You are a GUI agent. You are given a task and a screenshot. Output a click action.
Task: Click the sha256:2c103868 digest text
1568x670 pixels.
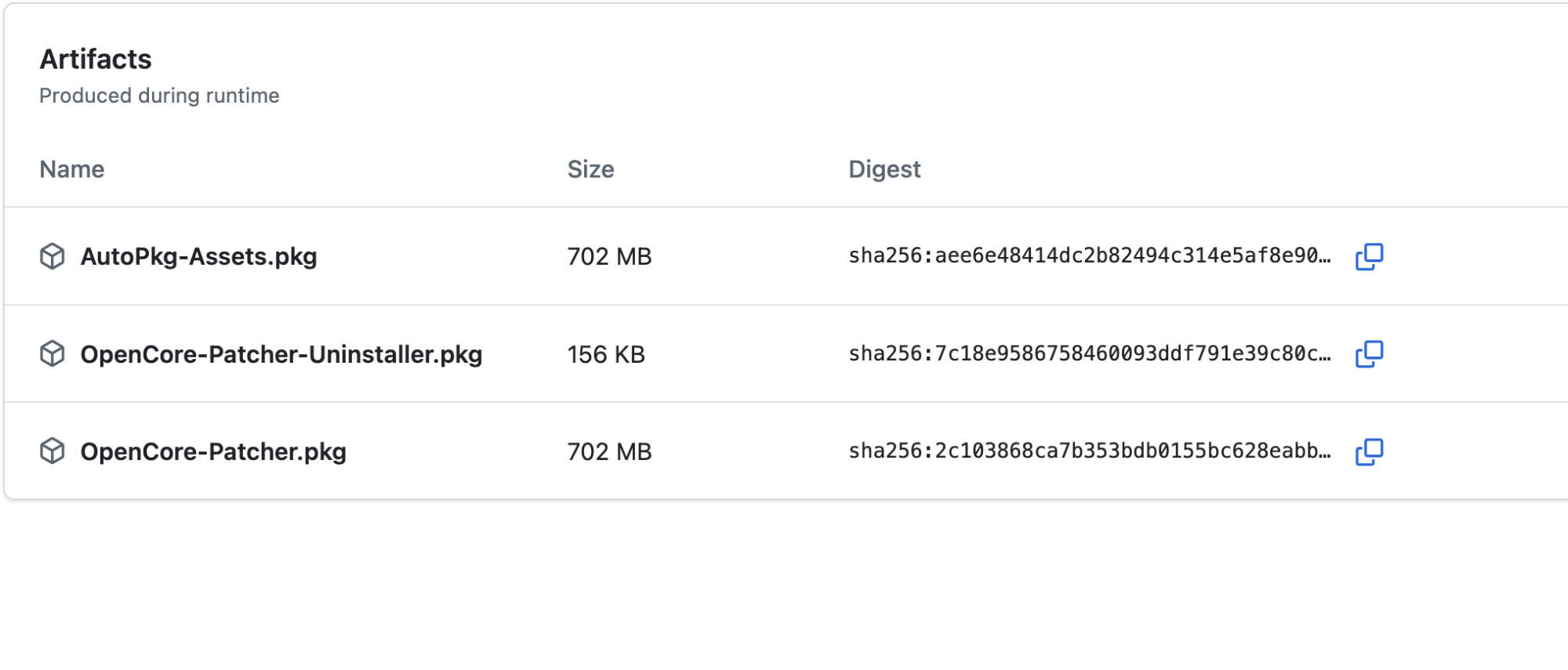[1089, 451]
